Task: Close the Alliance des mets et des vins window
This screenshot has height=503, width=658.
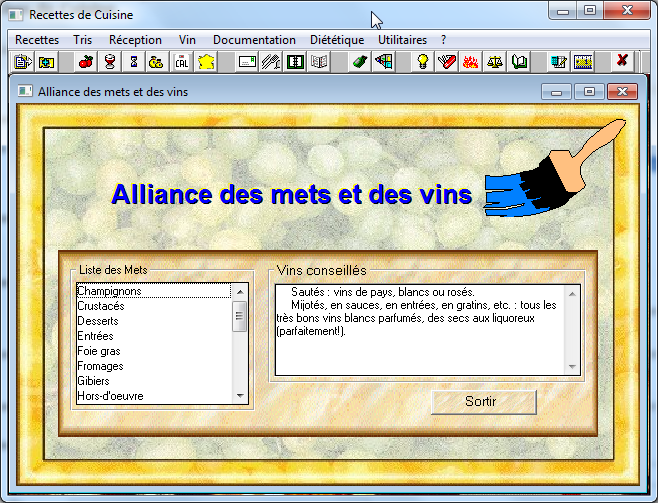Action: (x=622, y=92)
